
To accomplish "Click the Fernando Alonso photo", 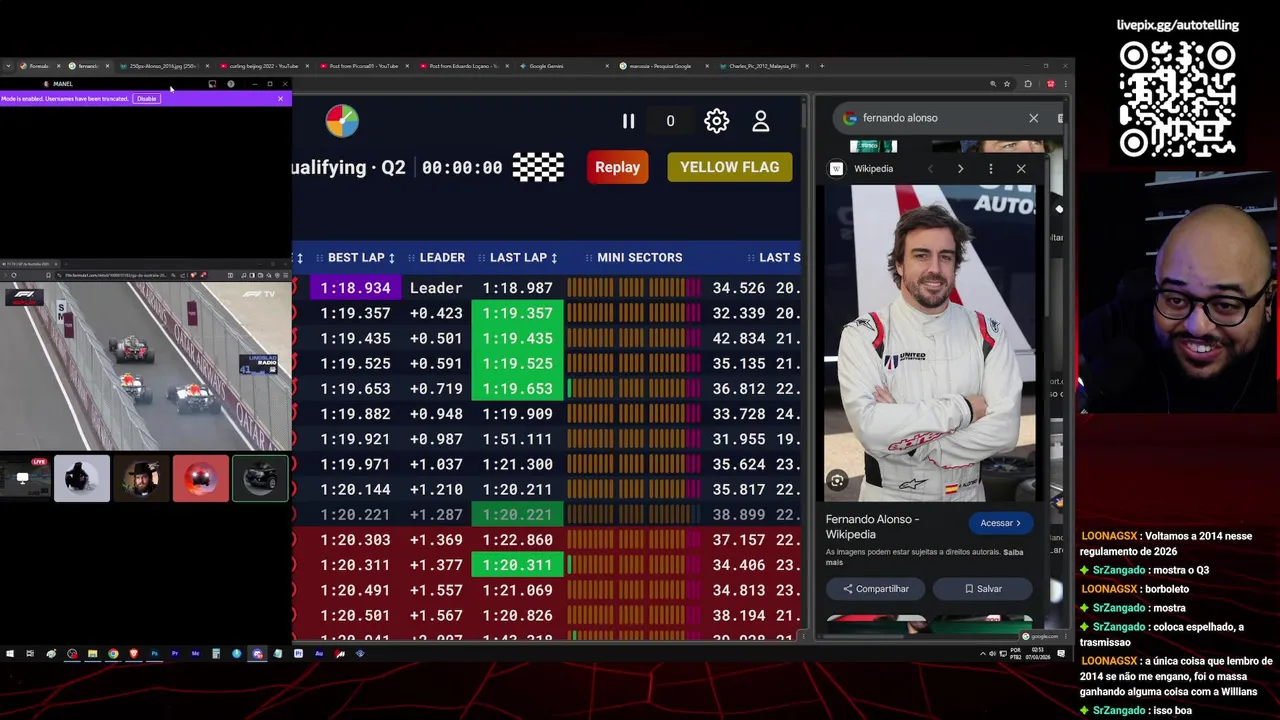I will [x=929, y=343].
